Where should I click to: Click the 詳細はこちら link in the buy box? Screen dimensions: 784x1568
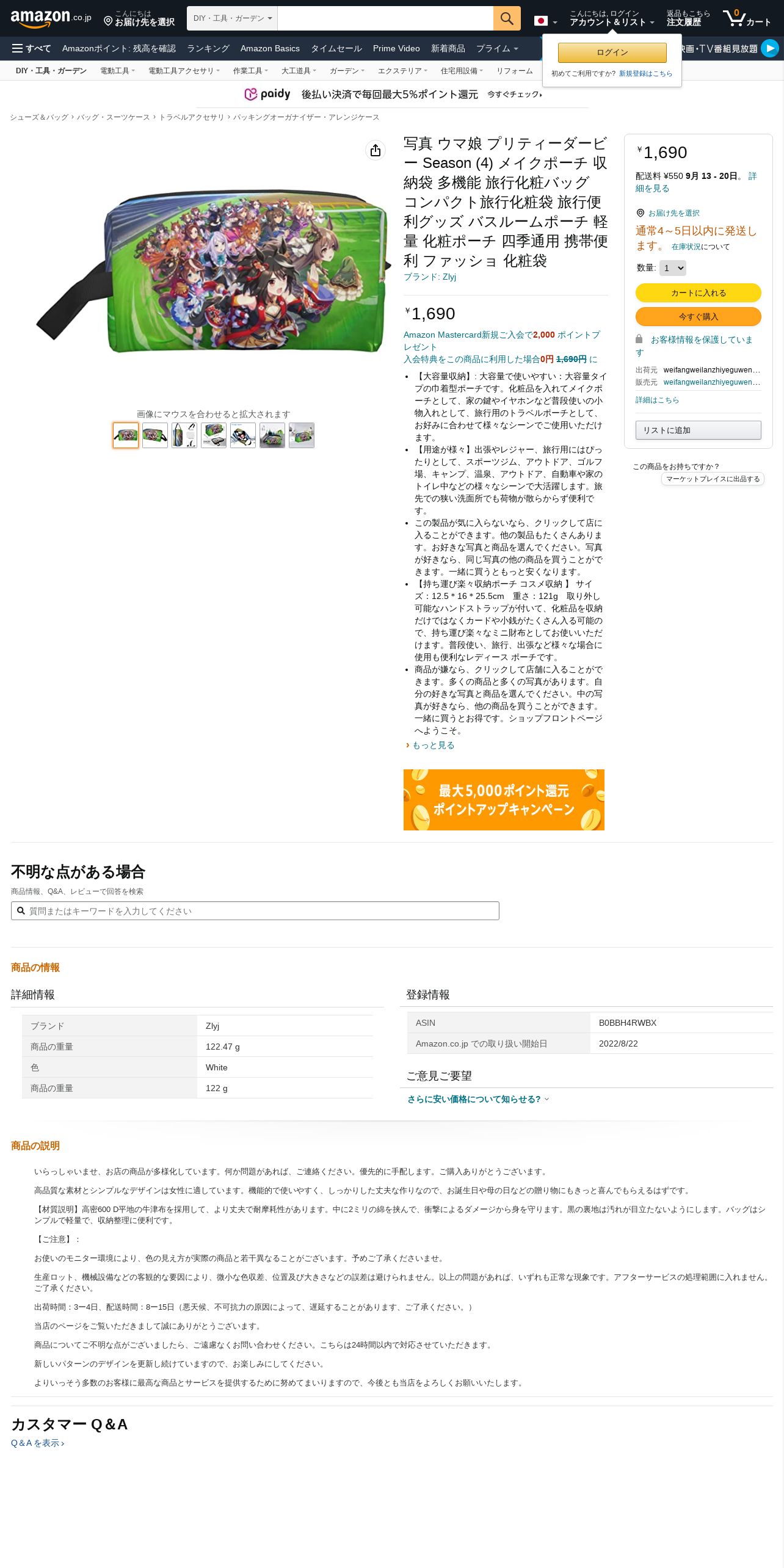click(657, 400)
